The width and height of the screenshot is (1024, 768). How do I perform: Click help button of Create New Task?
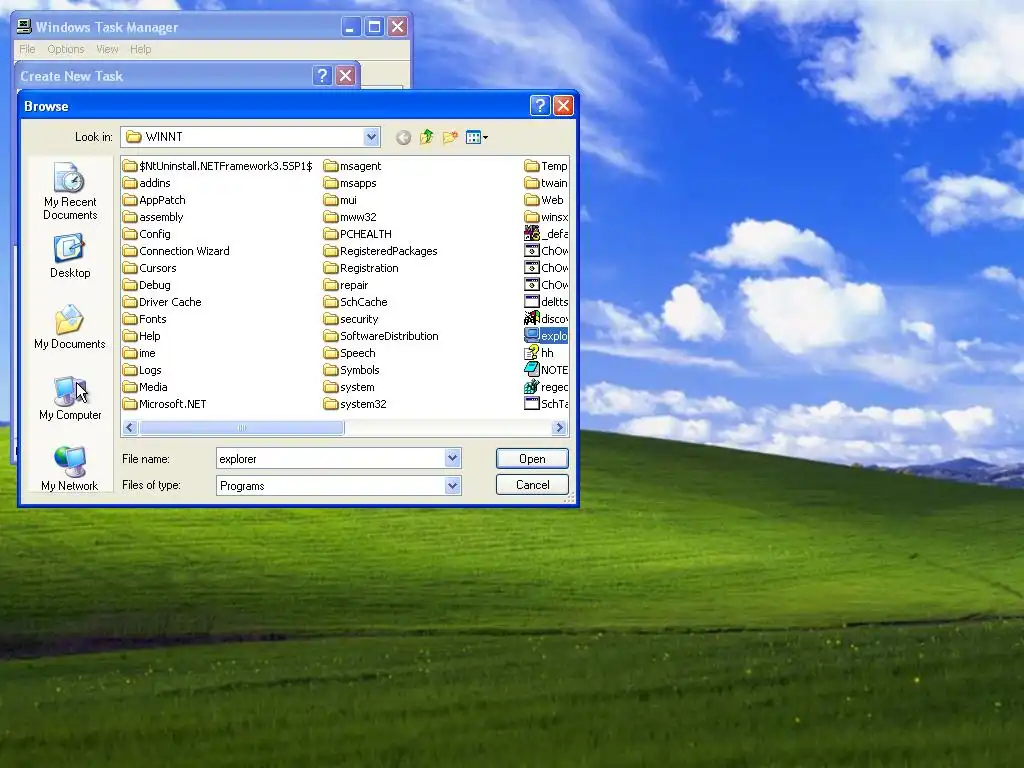[x=321, y=76]
